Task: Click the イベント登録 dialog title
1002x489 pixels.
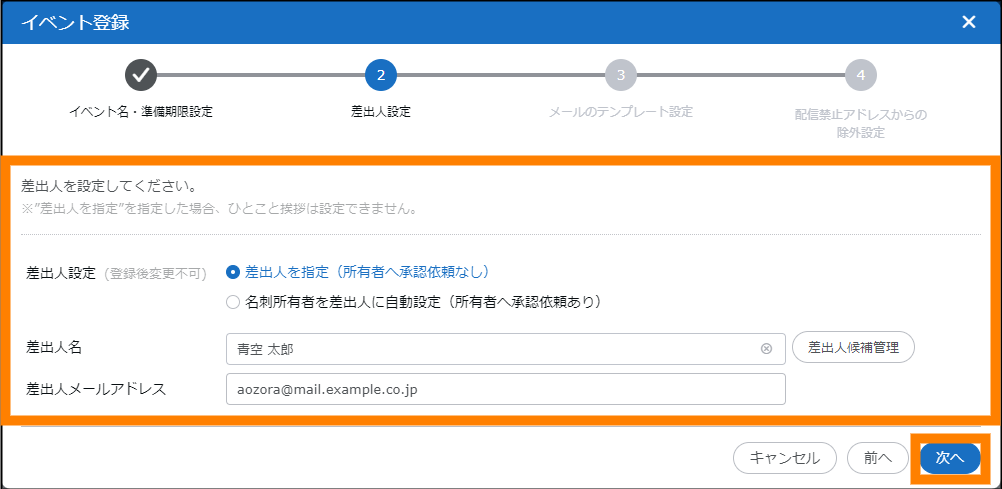Action: point(75,22)
